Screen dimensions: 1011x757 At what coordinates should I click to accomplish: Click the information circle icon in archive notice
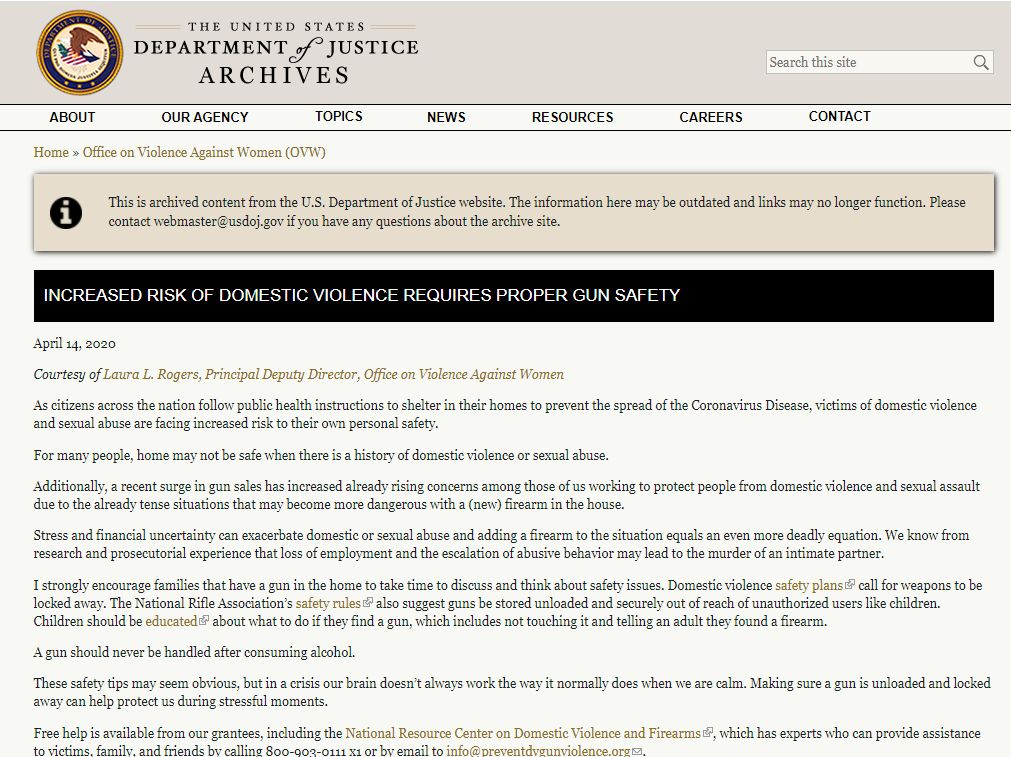point(66,212)
